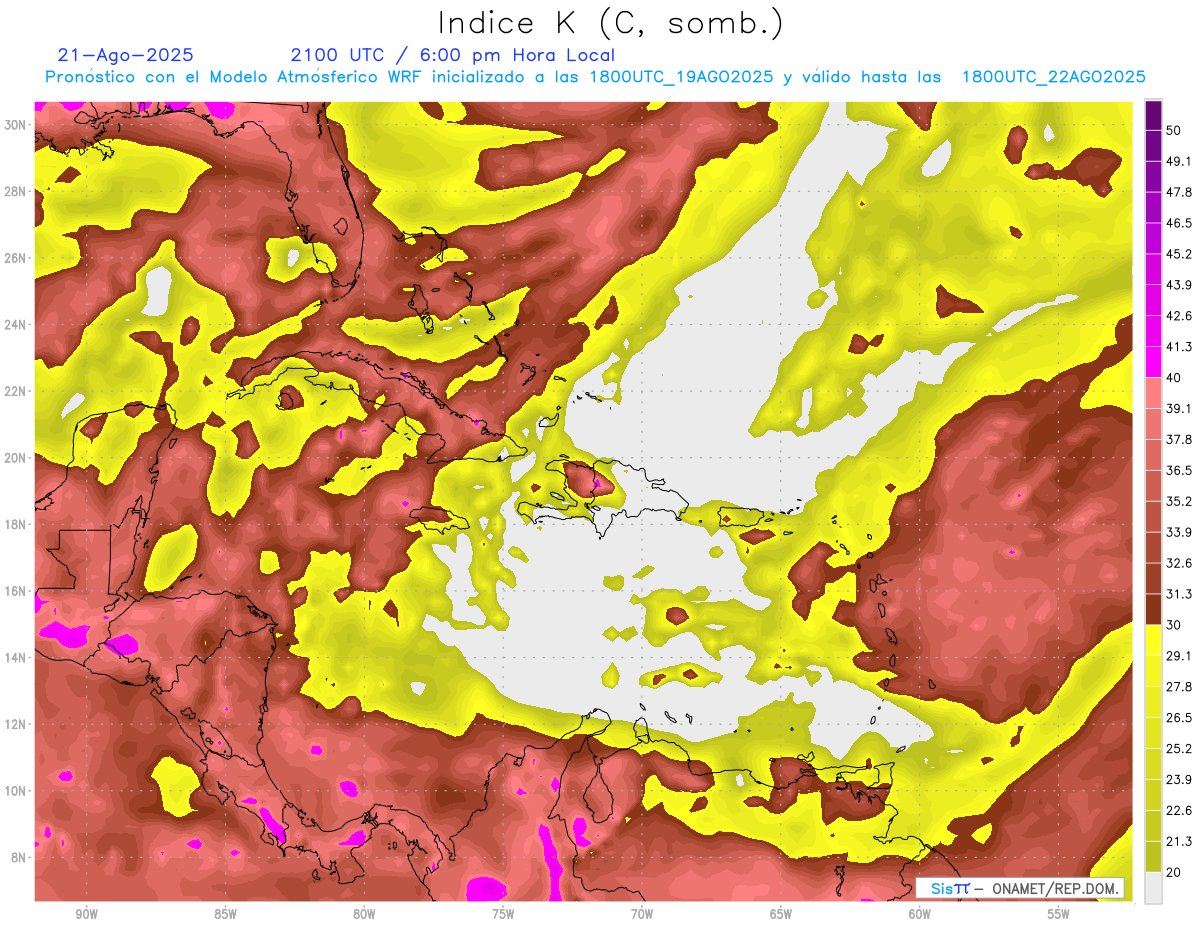Click the magenta legend swatch between 40 and 41.3
Viewport: 1200px width, 927px height.
click(1153, 362)
